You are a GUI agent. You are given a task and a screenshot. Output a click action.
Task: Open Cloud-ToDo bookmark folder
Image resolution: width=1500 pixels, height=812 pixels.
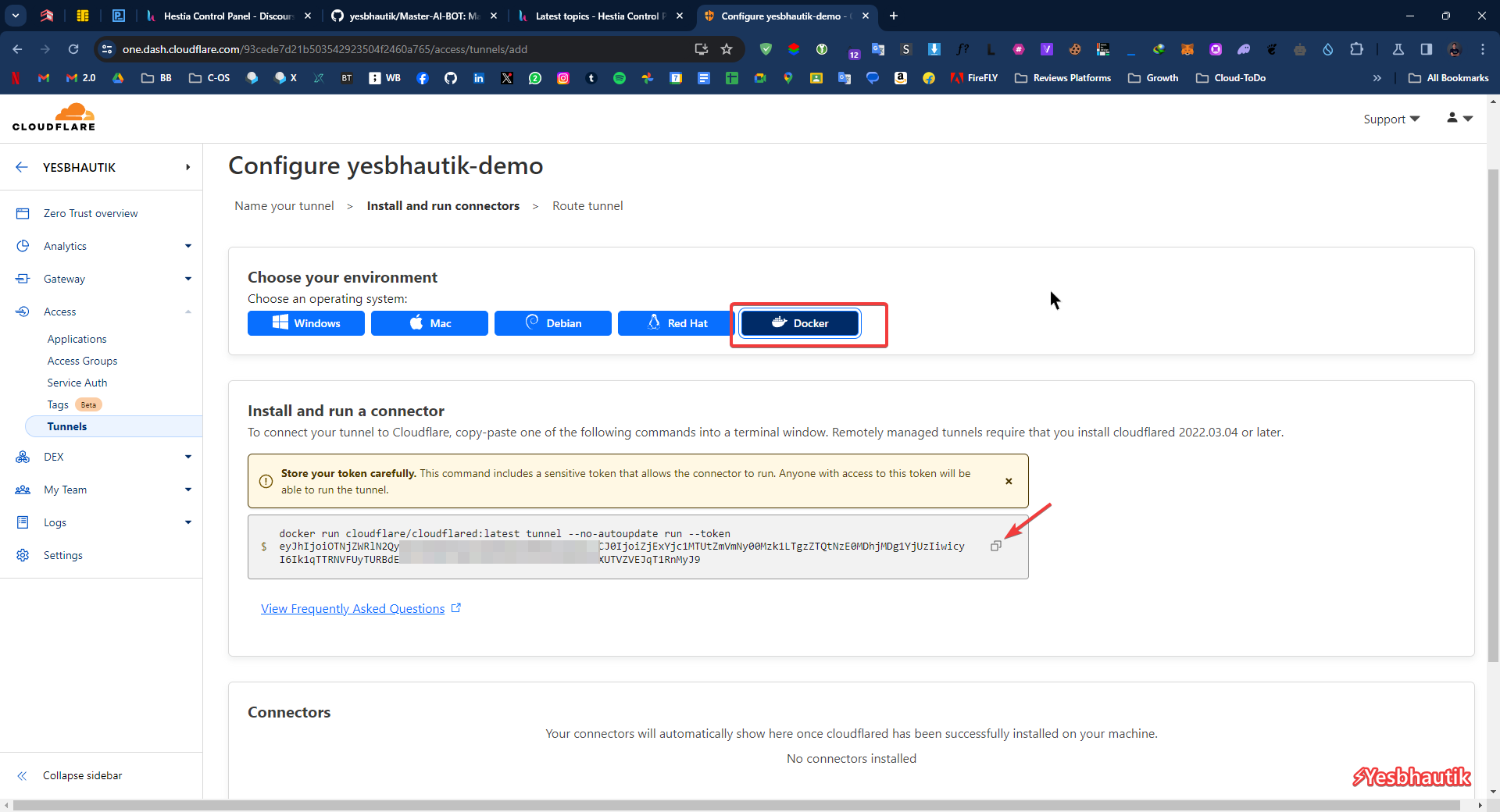tap(1230, 78)
